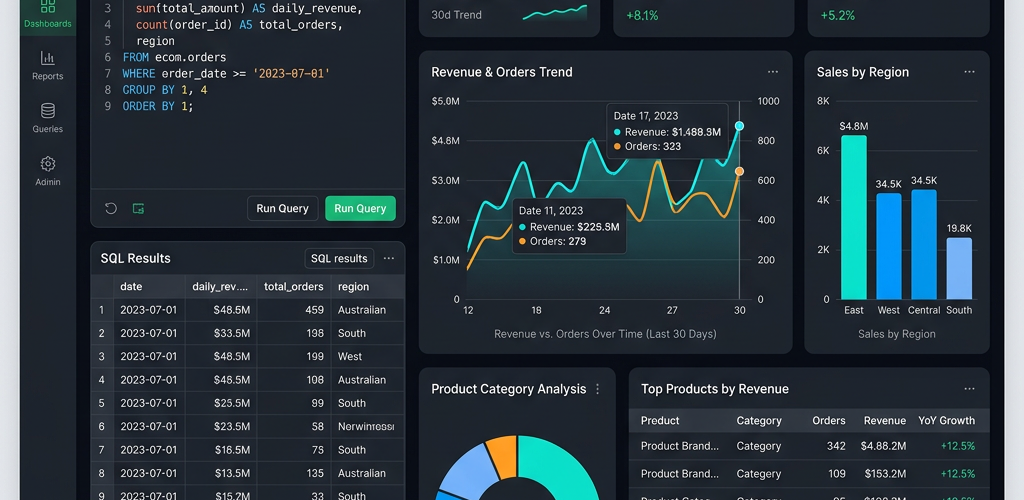Click the GROUP BY 1, 4 code line
This screenshot has width=1024, height=500.
point(165,90)
